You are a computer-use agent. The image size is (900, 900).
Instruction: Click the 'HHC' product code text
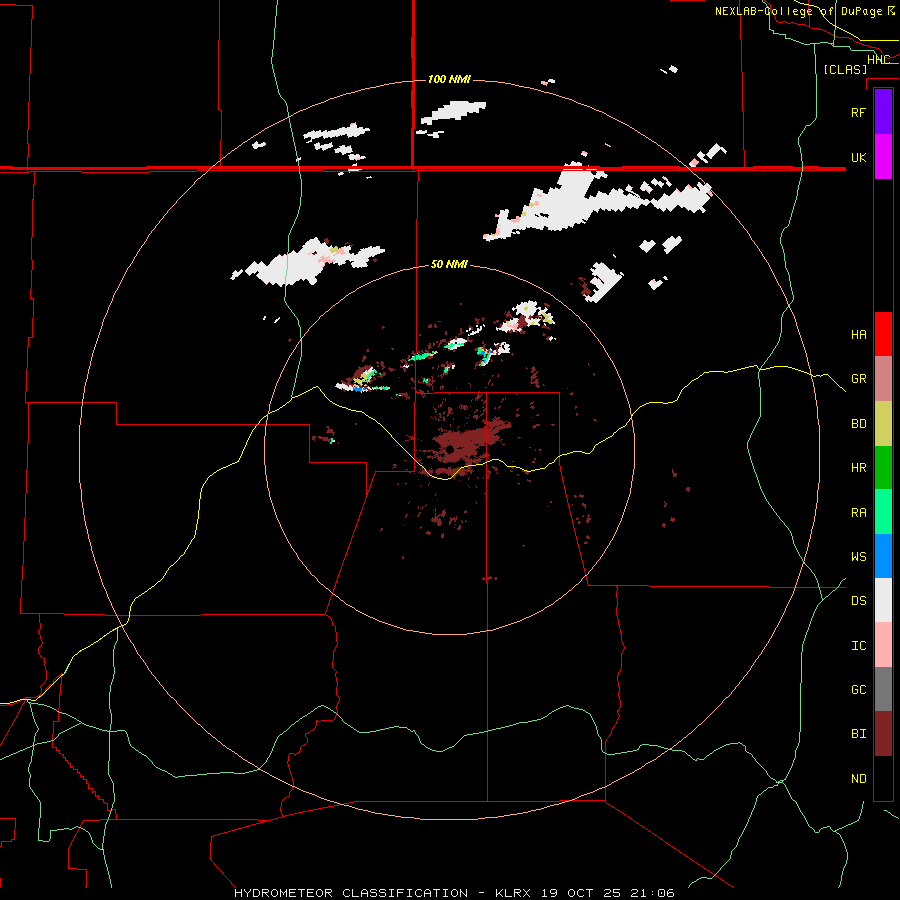878,60
